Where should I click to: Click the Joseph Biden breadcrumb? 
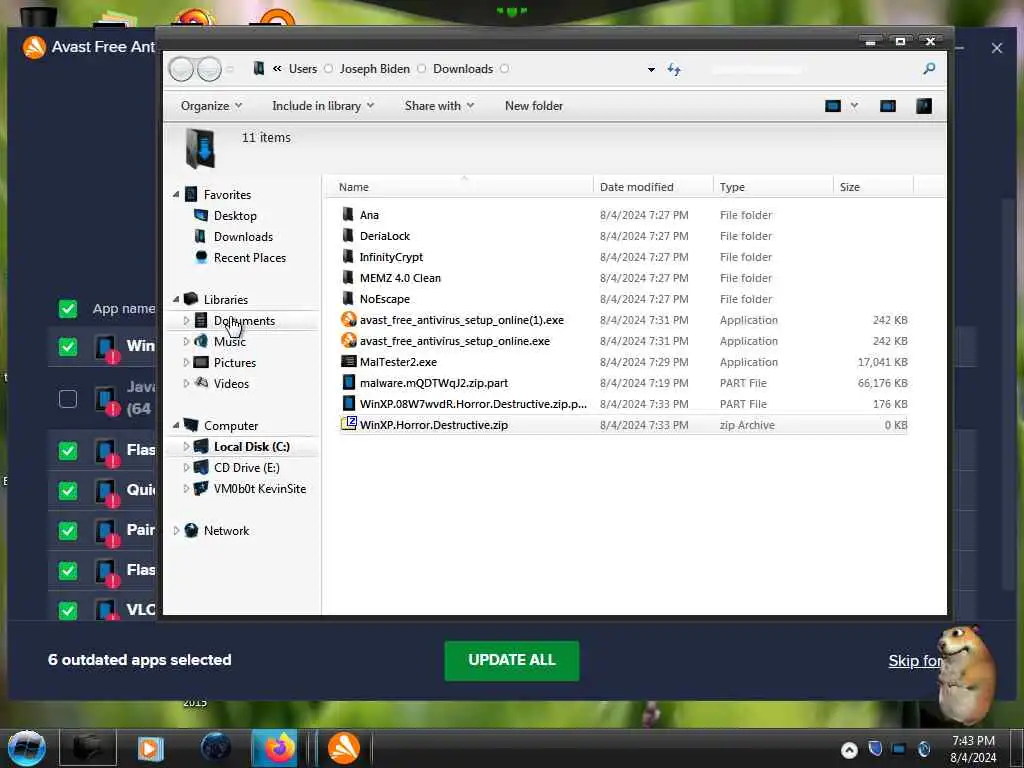(x=375, y=69)
